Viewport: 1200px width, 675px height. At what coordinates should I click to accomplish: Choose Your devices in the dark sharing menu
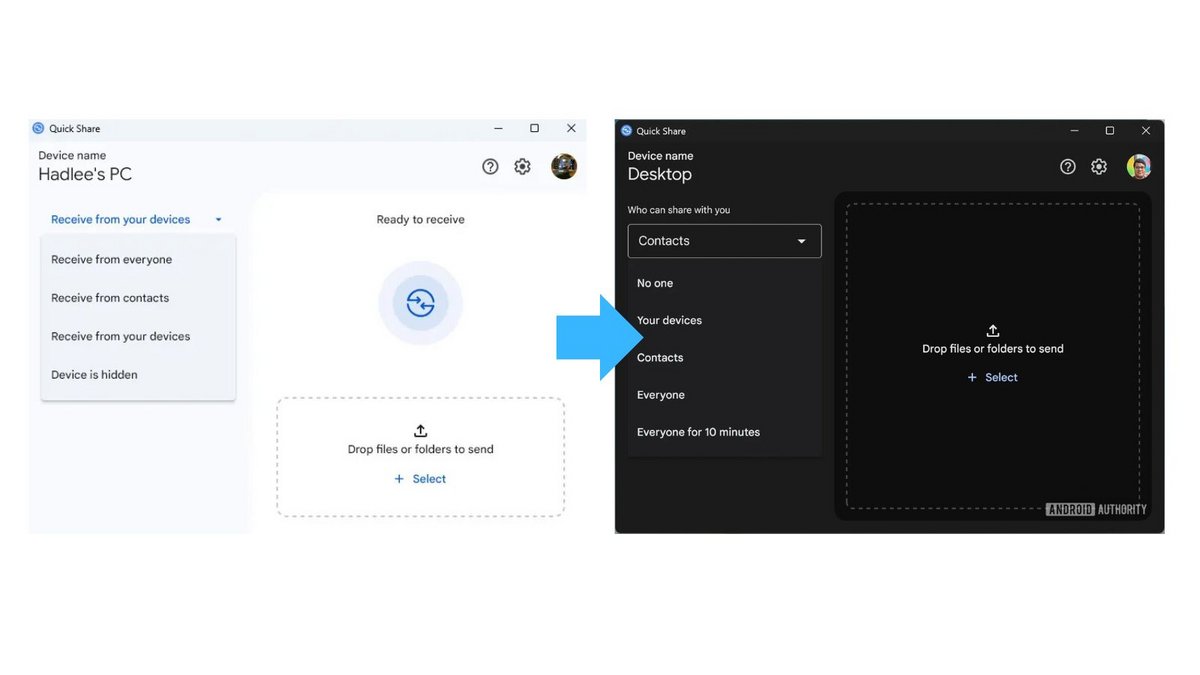tap(669, 320)
